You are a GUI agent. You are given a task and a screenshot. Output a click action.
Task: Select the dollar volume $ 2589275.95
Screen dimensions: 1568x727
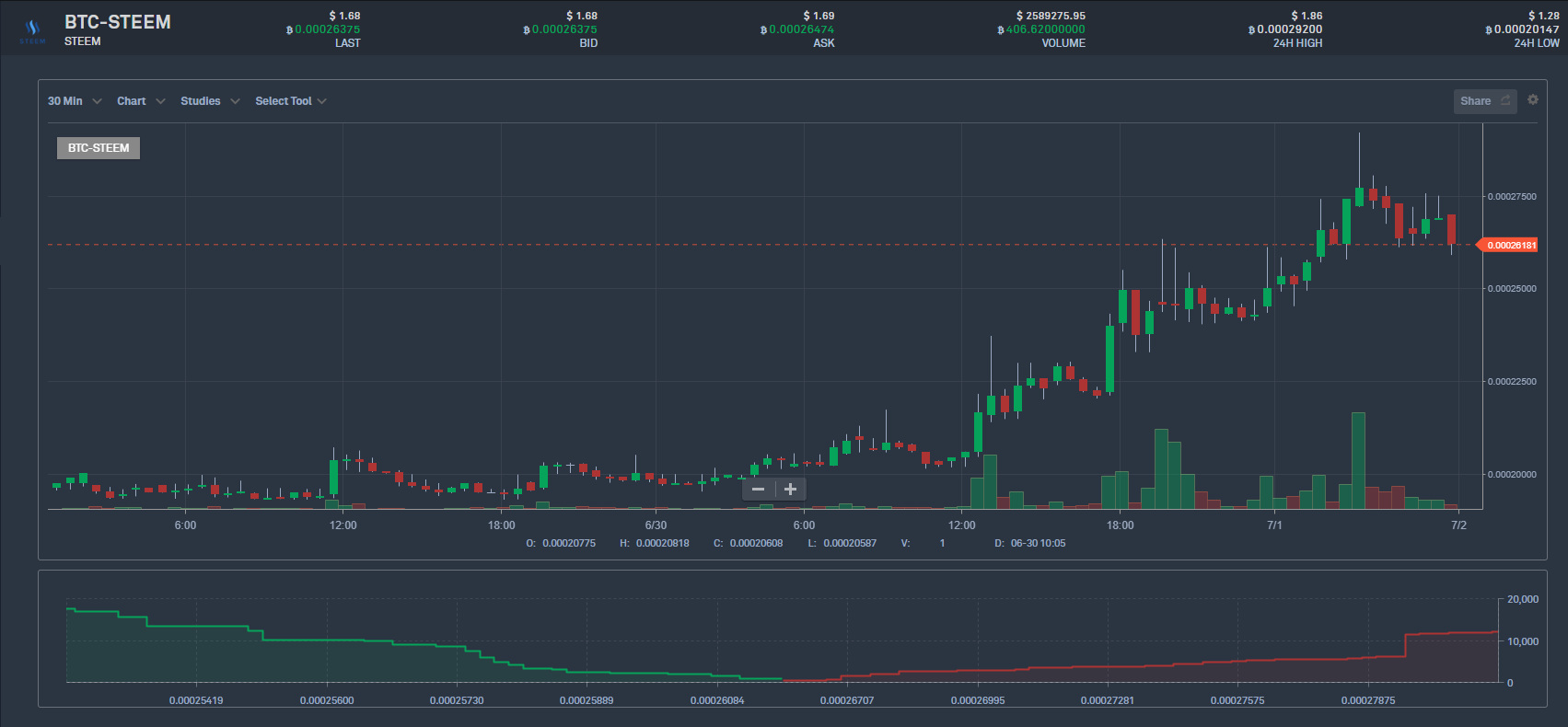pyautogui.click(x=1051, y=16)
